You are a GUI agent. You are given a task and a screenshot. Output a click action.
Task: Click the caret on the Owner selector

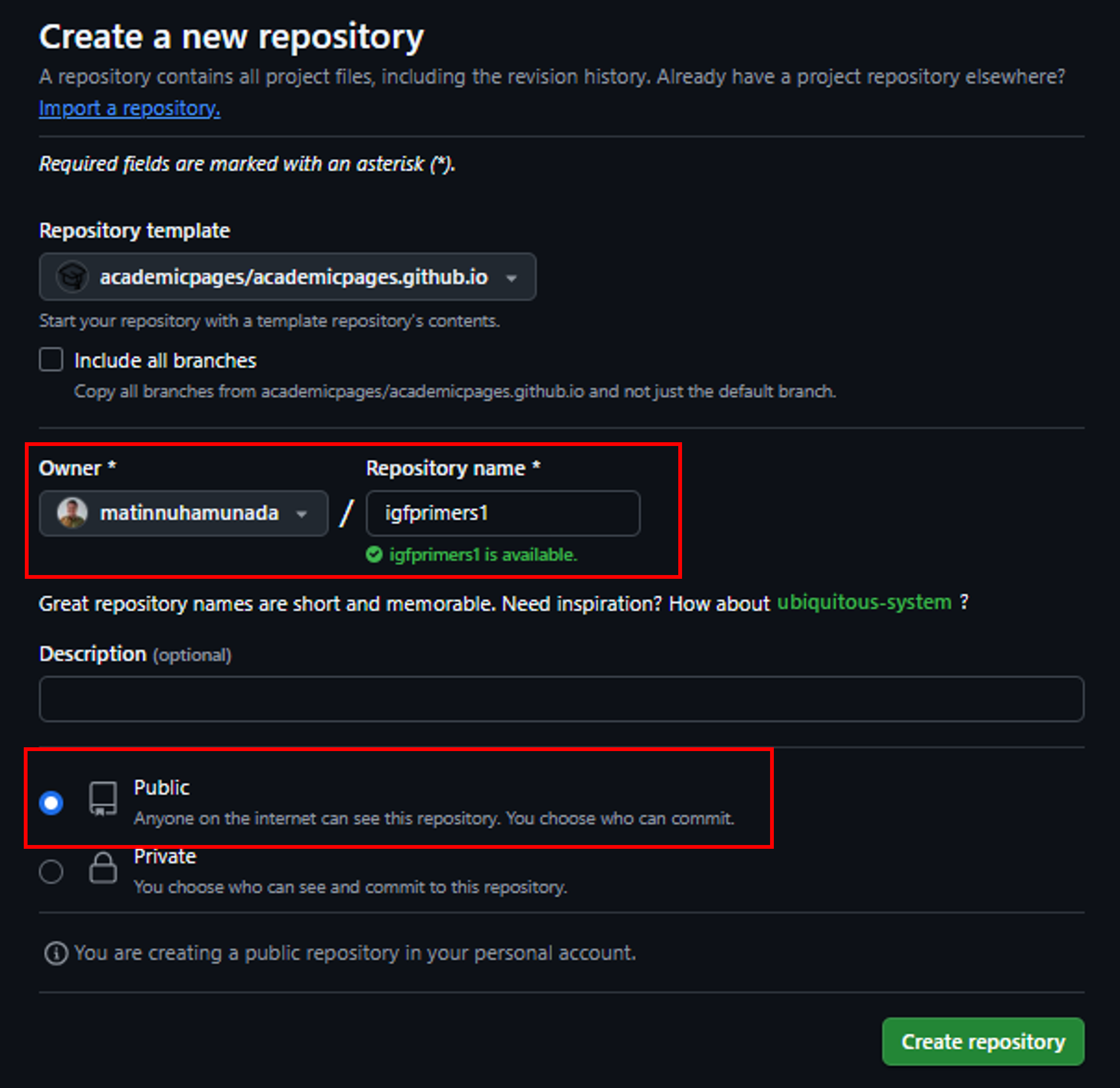pyautogui.click(x=301, y=513)
